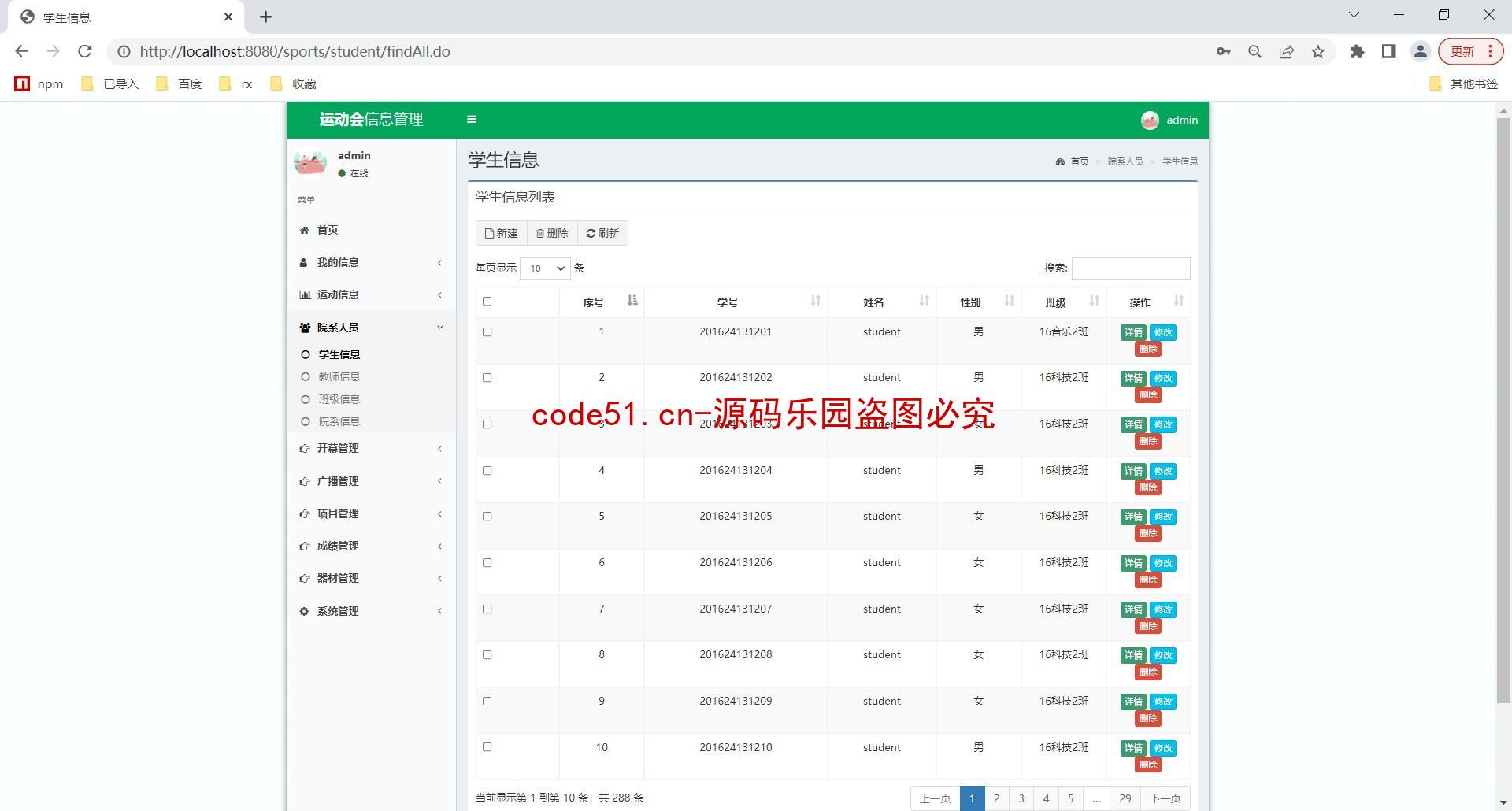The image size is (1512, 811).
Task: Expand the 成绩管理 sidebar menu
Action: click(371, 546)
